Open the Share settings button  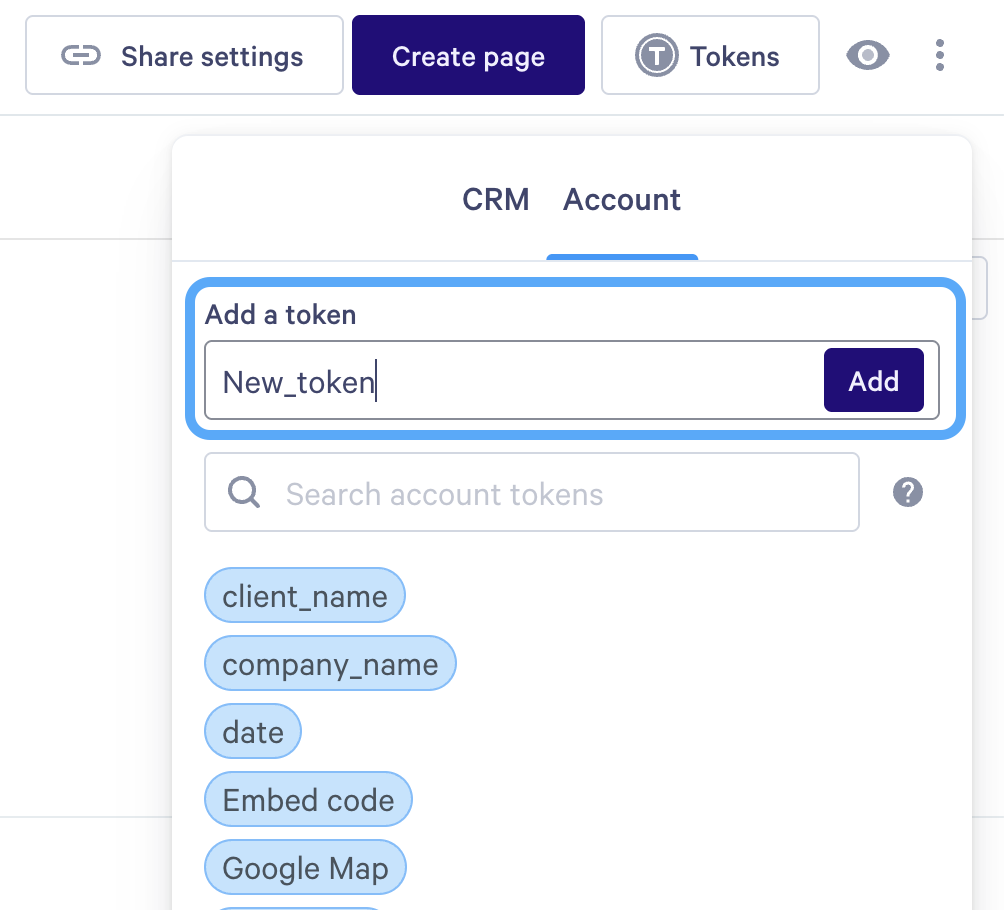point(184,56)
